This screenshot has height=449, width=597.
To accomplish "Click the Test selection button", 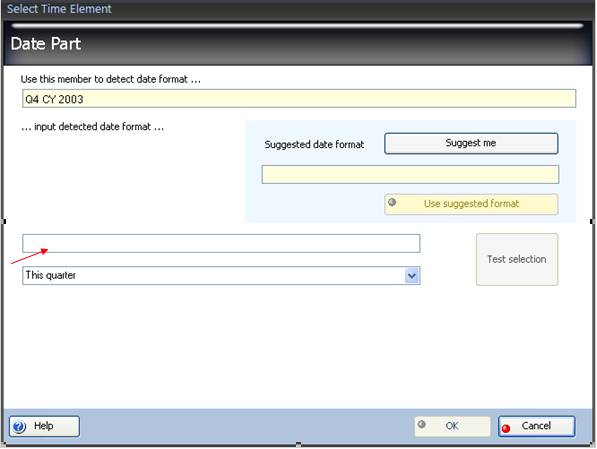I will (x=517, y=259).
